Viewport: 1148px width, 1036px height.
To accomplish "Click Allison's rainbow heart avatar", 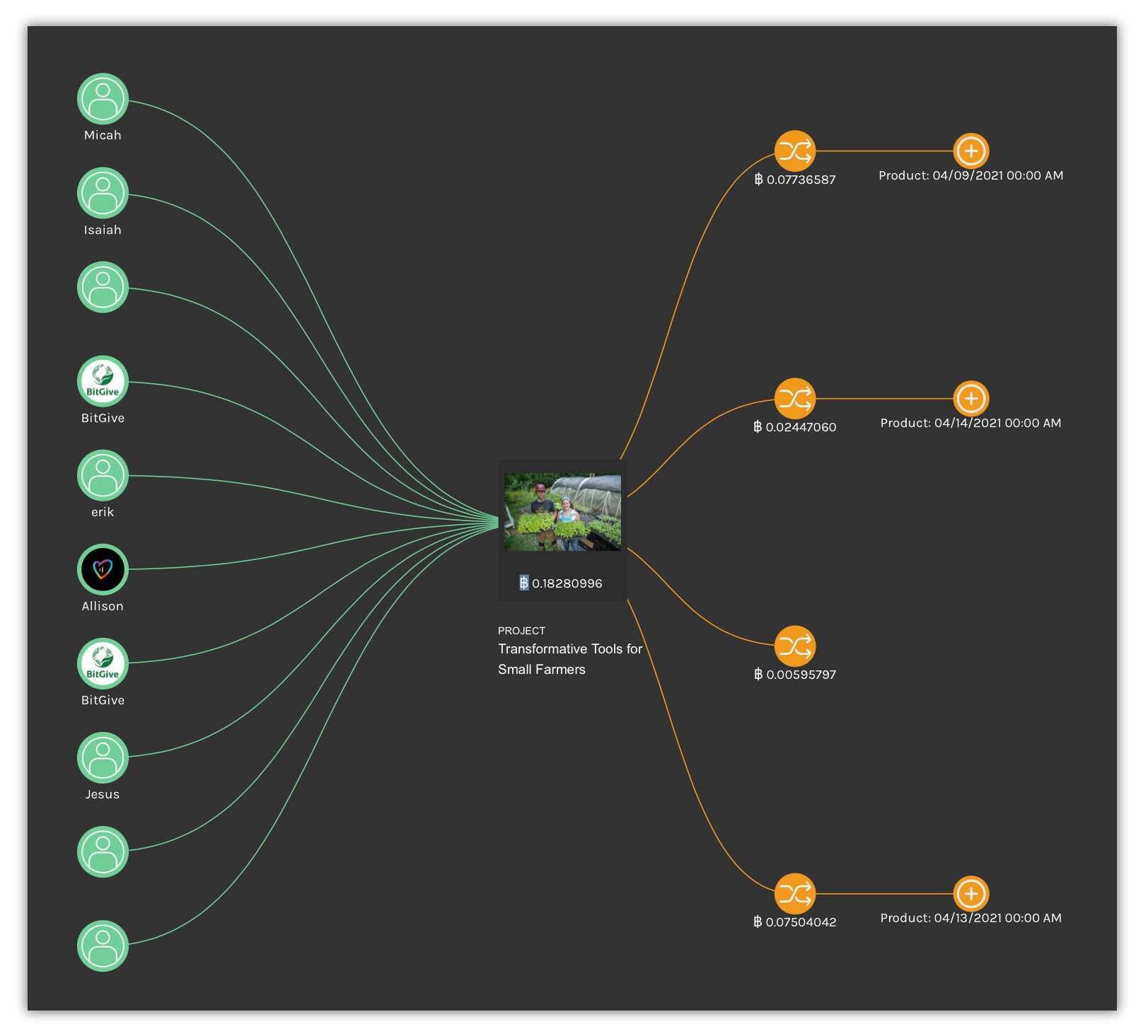I will pyautogui.click(x=102, y=569).
